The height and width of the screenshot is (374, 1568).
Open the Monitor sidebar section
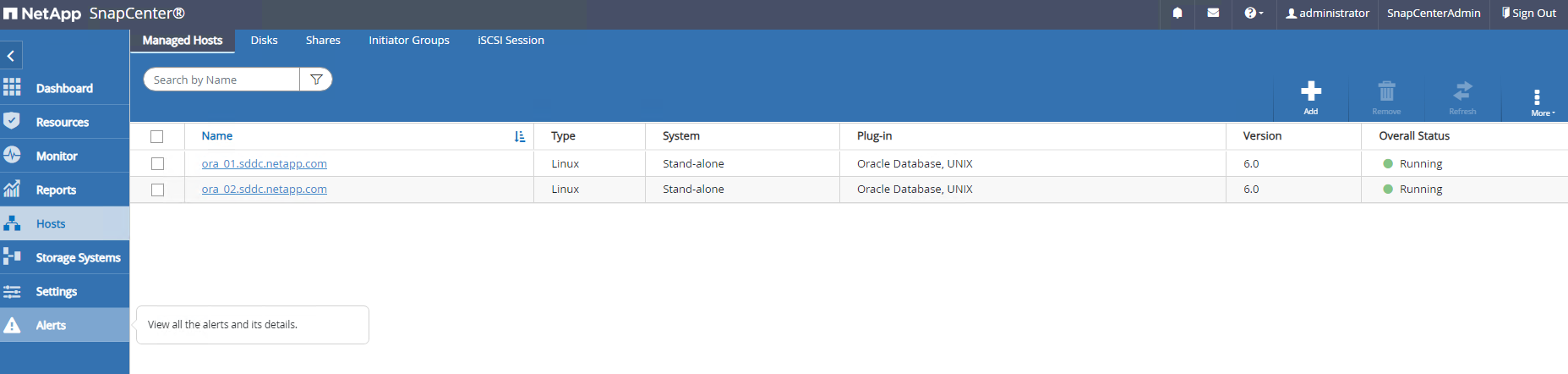[57, 157]
